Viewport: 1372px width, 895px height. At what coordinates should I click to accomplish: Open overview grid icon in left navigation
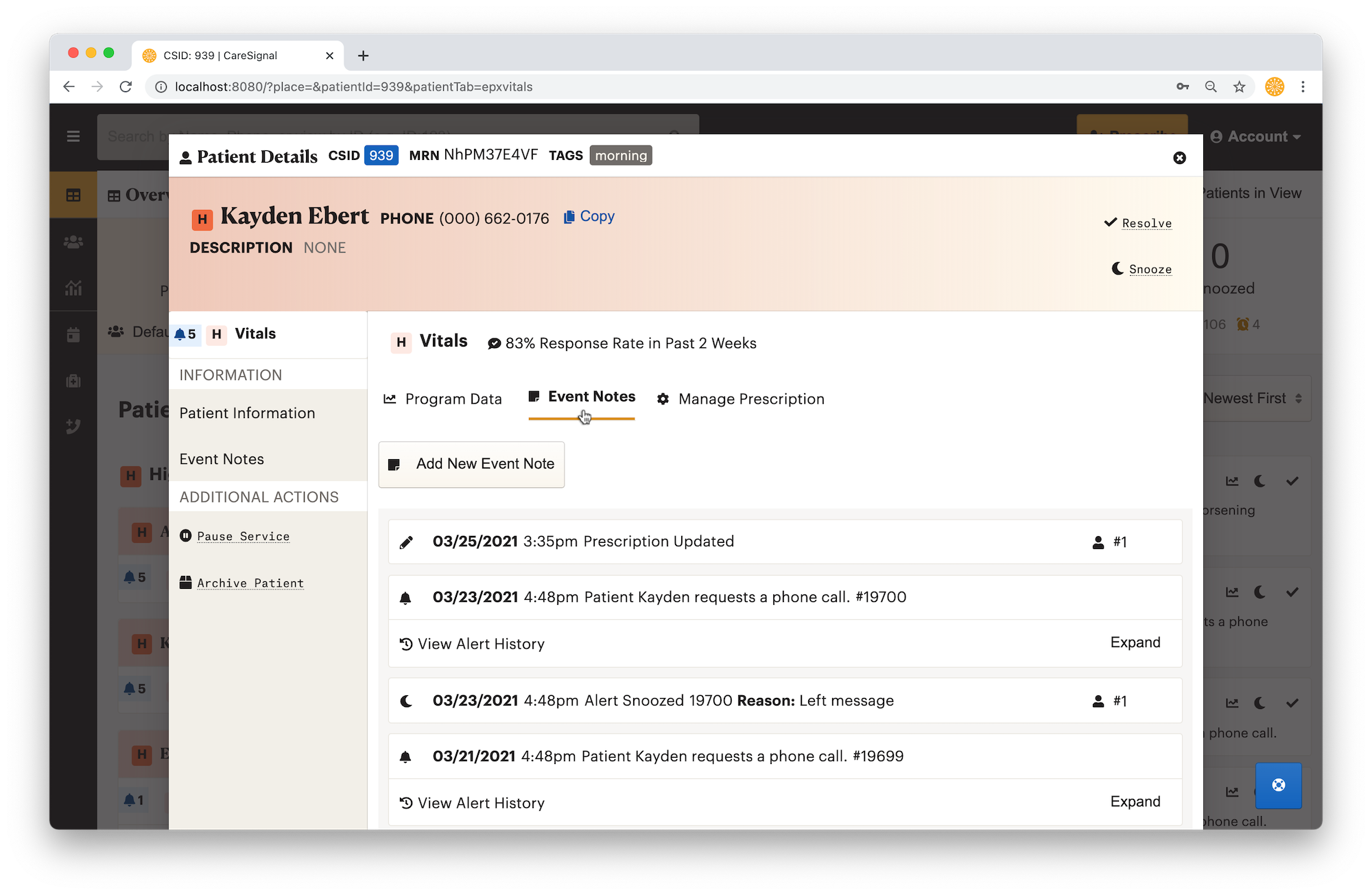point(73,196)
